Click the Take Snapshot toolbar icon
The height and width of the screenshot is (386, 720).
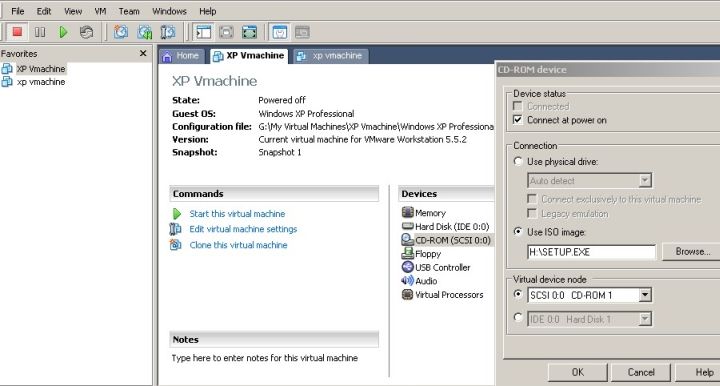tap(121, 32)
